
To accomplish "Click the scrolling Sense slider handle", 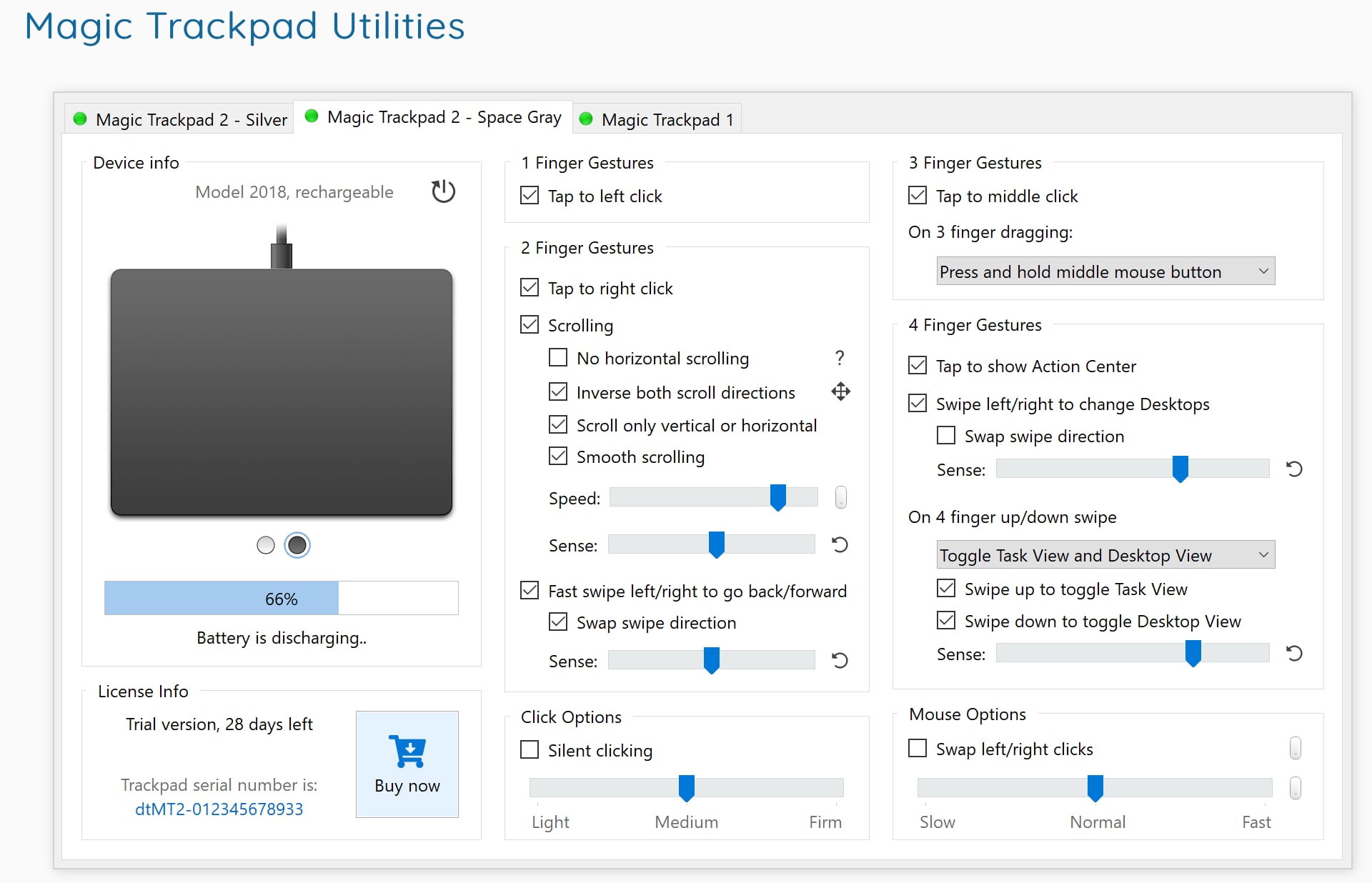I will 716,544.
